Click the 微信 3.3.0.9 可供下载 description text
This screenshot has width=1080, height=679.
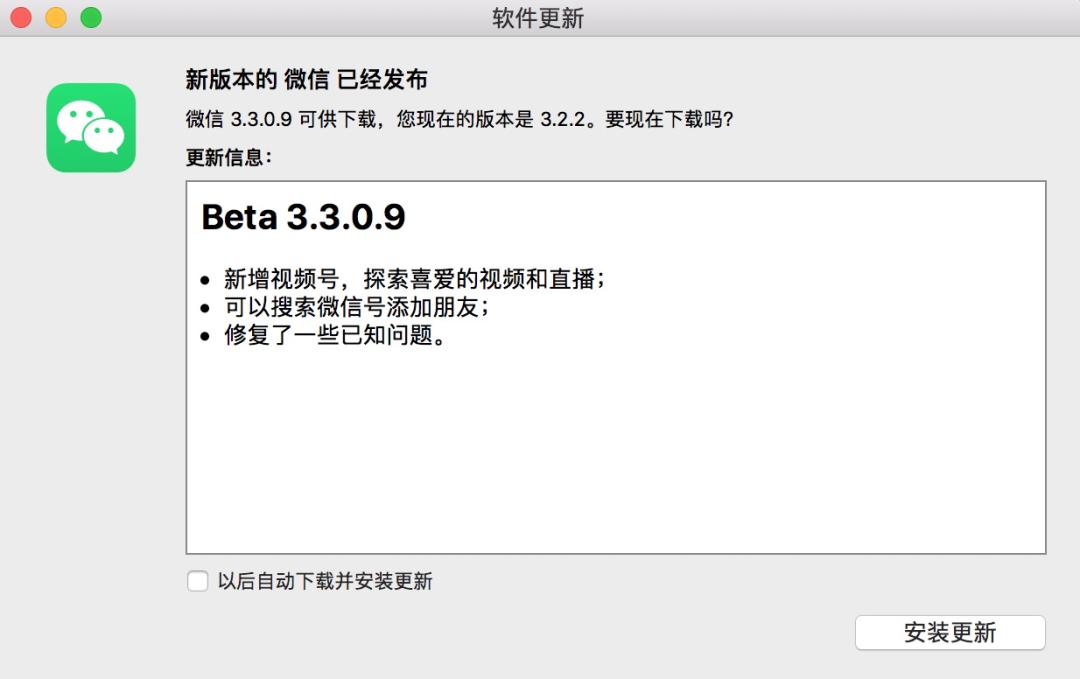click(x=459, y=119)
